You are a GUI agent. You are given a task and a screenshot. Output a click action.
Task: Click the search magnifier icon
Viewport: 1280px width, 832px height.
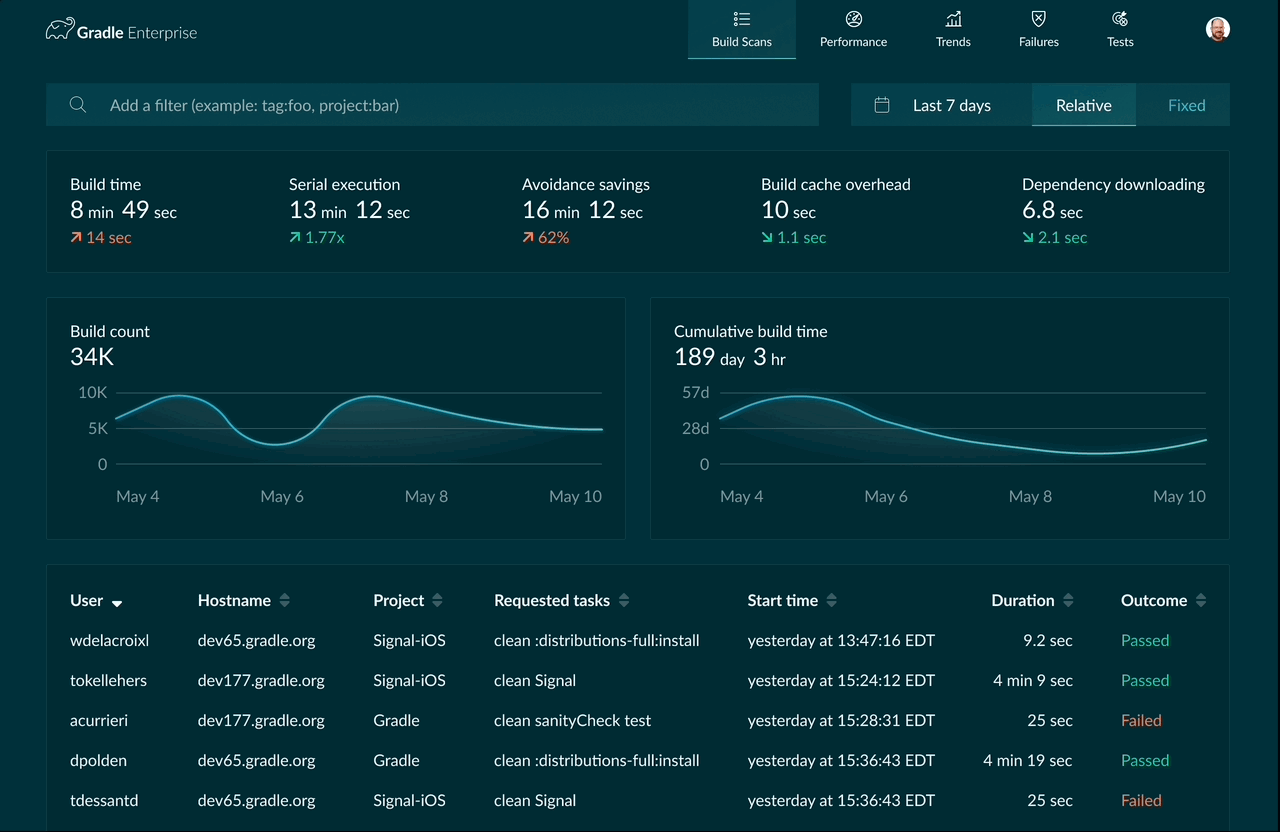tap(78, 104)
